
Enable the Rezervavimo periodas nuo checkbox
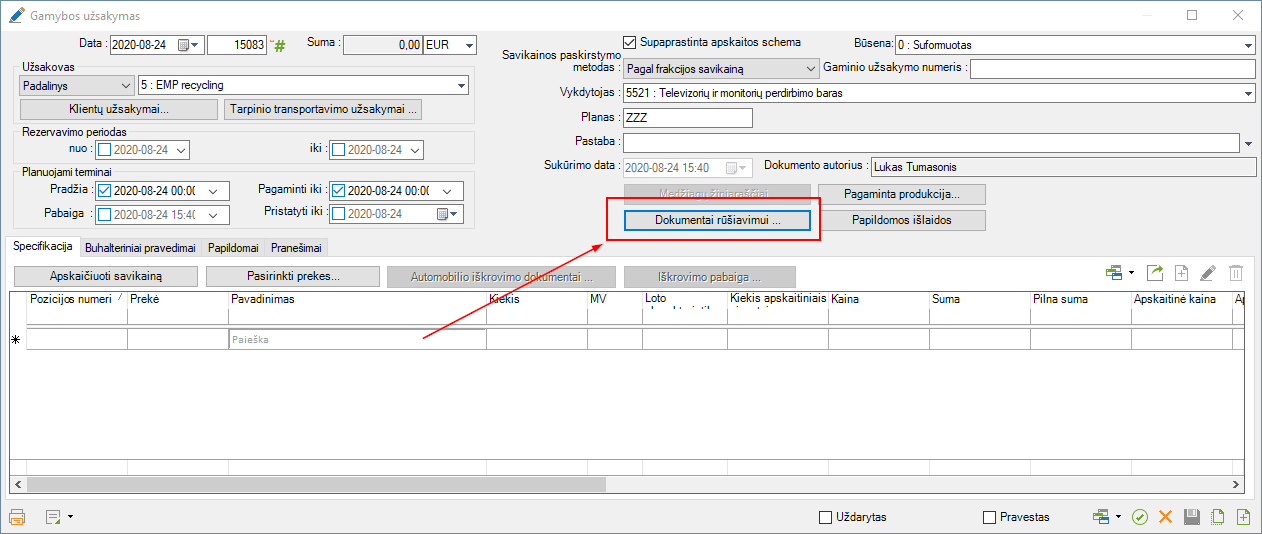[x=104, y=150]
